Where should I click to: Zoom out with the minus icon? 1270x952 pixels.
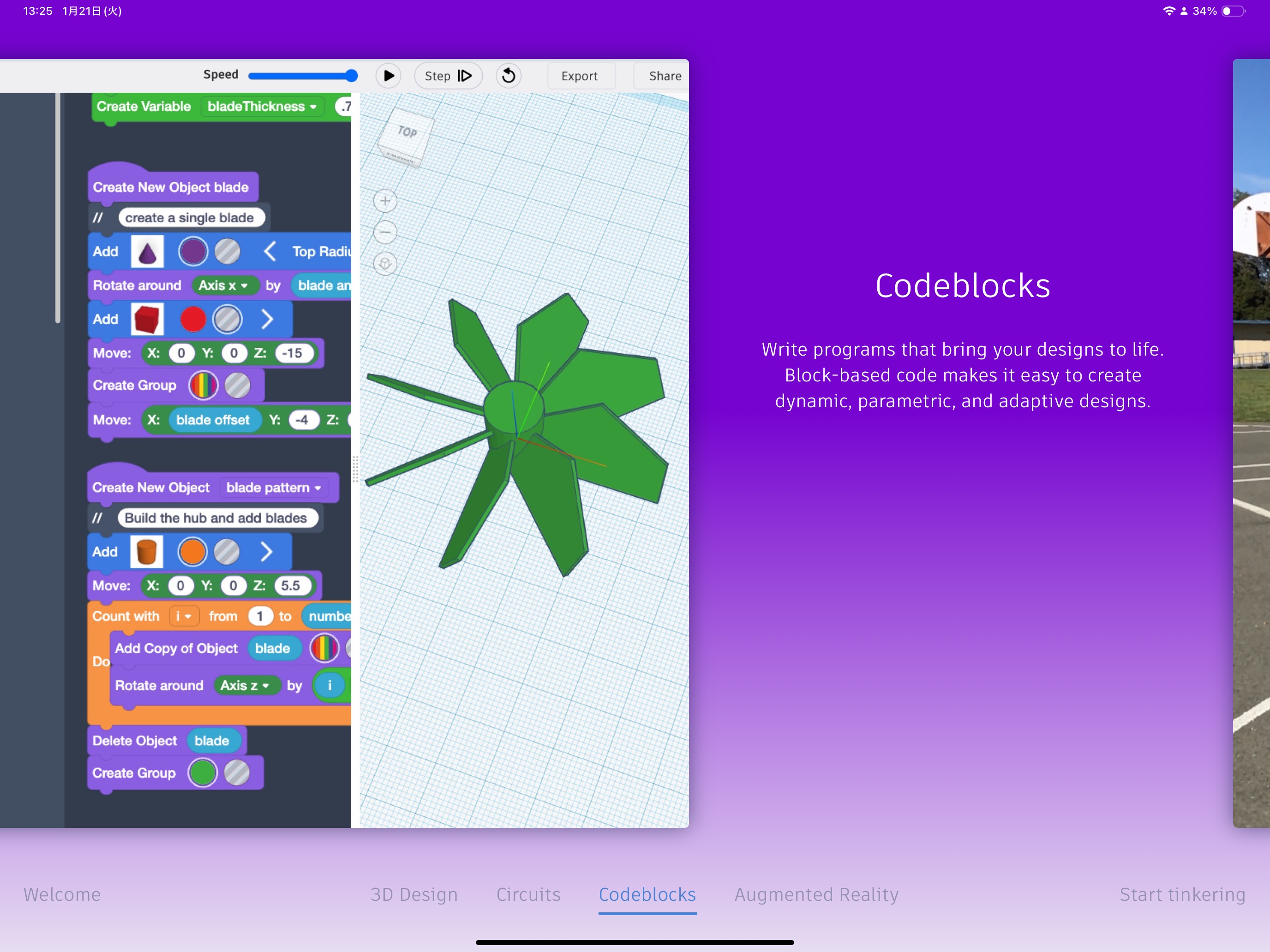[x=385, y=232]
